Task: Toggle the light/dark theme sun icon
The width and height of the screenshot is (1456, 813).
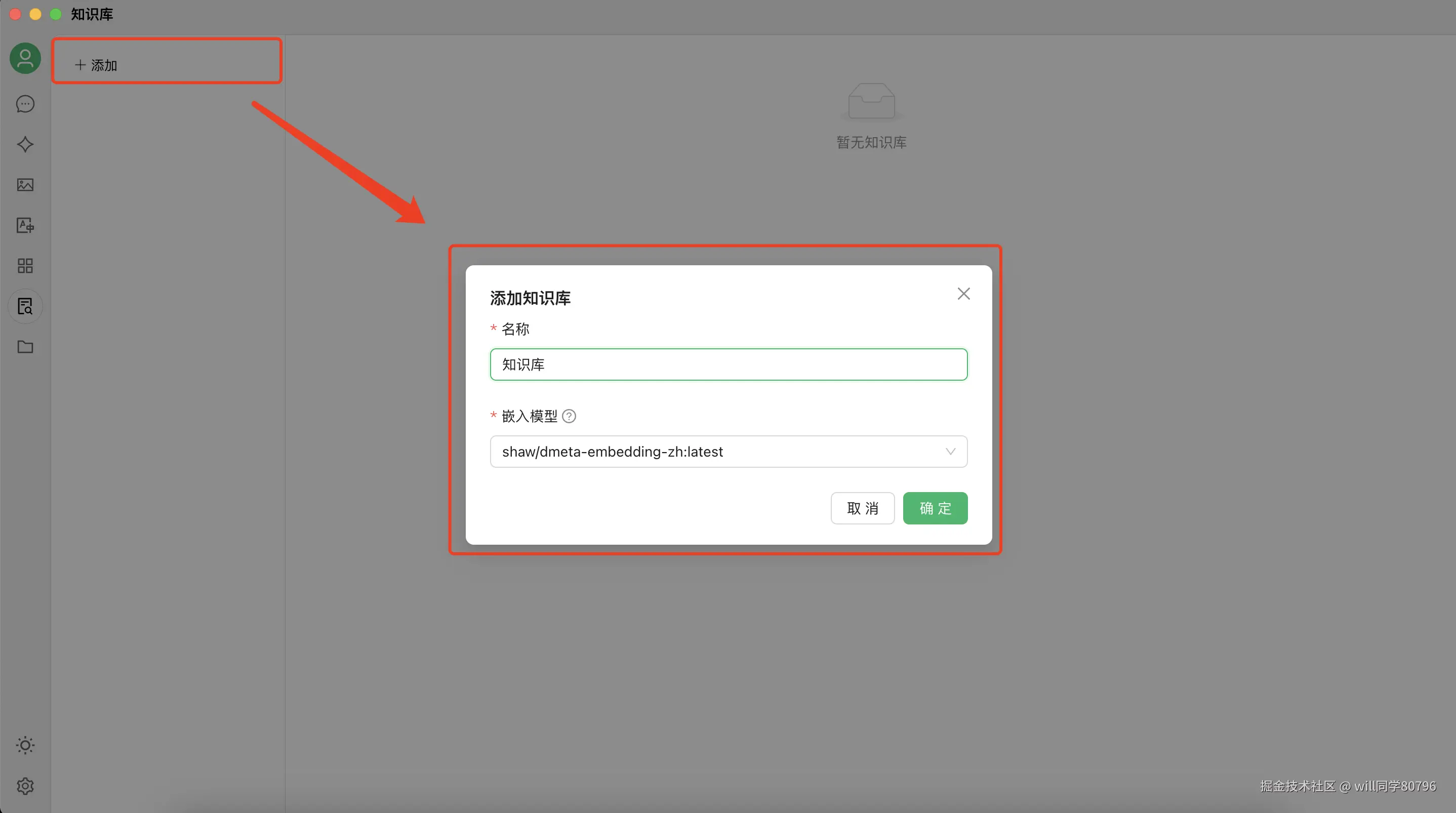Action: point(25,745)
